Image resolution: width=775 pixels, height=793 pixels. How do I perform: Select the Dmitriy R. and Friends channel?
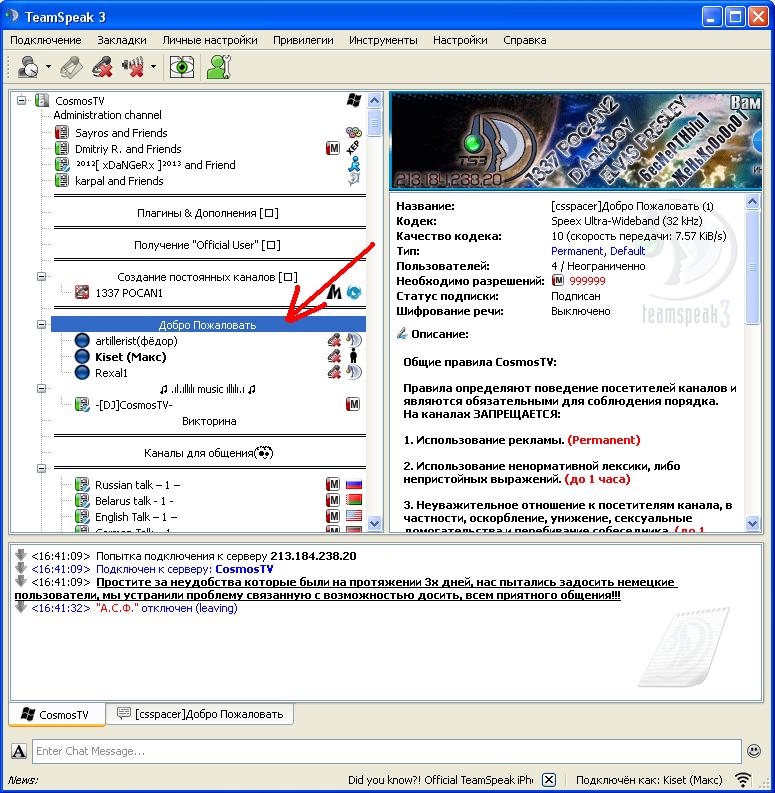[x=127, y=149]
